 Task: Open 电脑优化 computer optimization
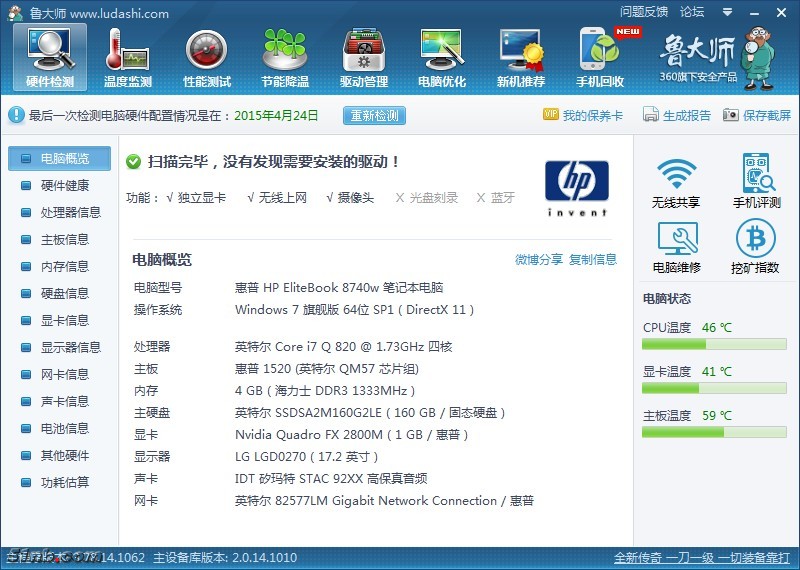click(x=442, y=56)
